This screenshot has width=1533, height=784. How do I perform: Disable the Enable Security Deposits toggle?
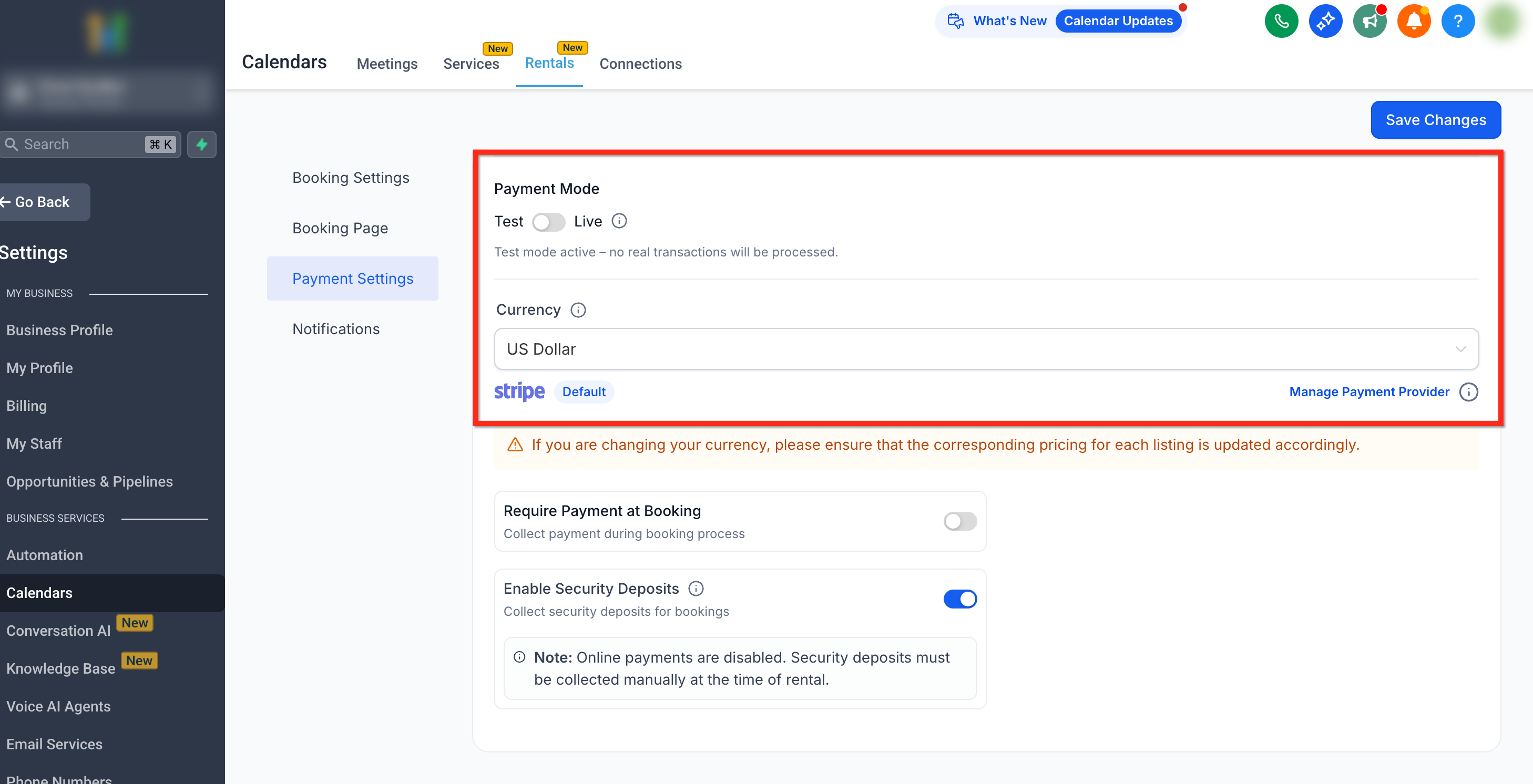(x=959, y=599)
